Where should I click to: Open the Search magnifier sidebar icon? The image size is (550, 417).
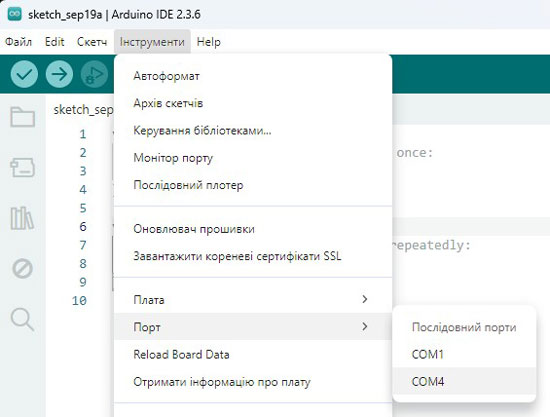22,320
